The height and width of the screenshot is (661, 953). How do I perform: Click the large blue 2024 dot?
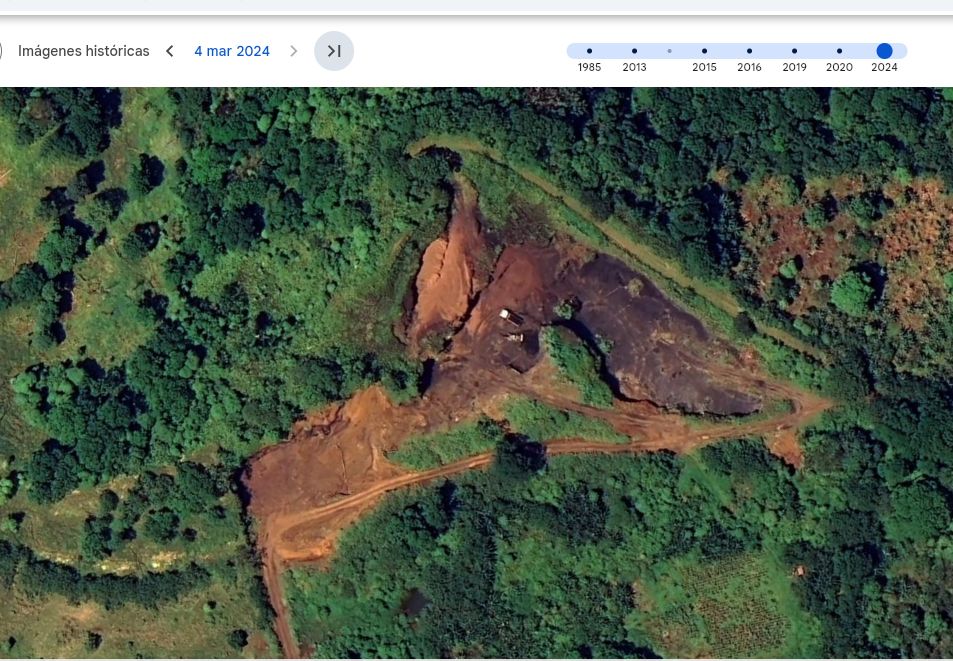pos(884,50)
